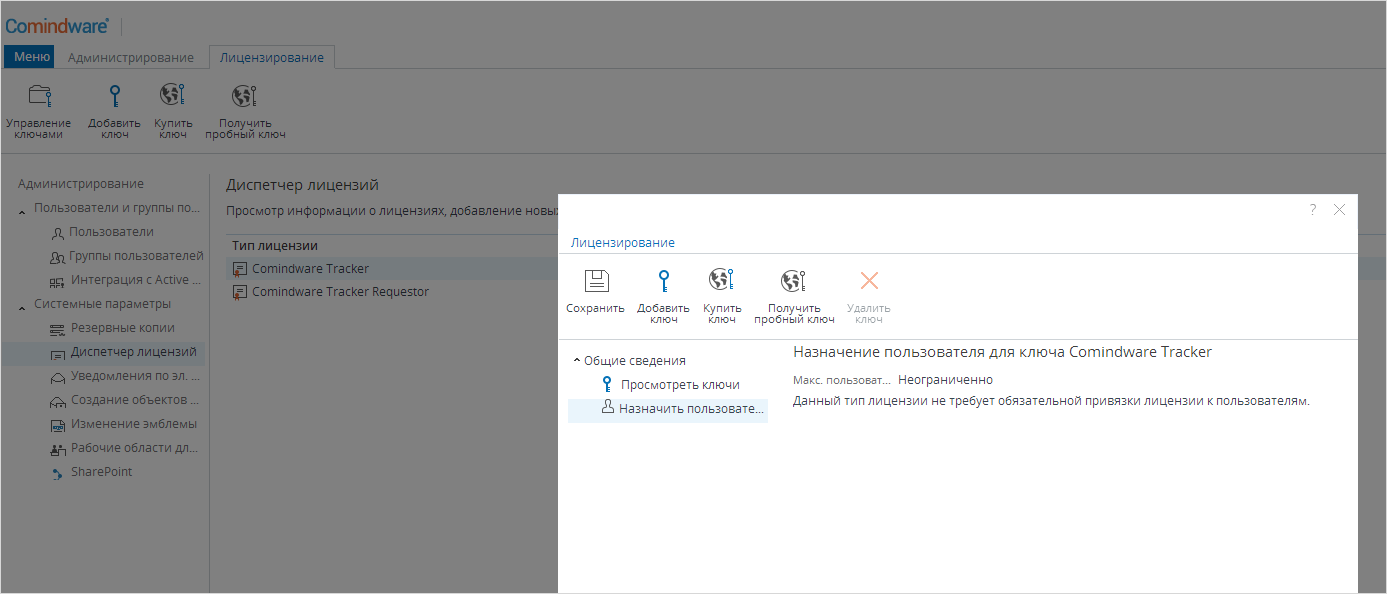
Task: Click Резервные копии icon in sidebar
Action: (57, 329)
